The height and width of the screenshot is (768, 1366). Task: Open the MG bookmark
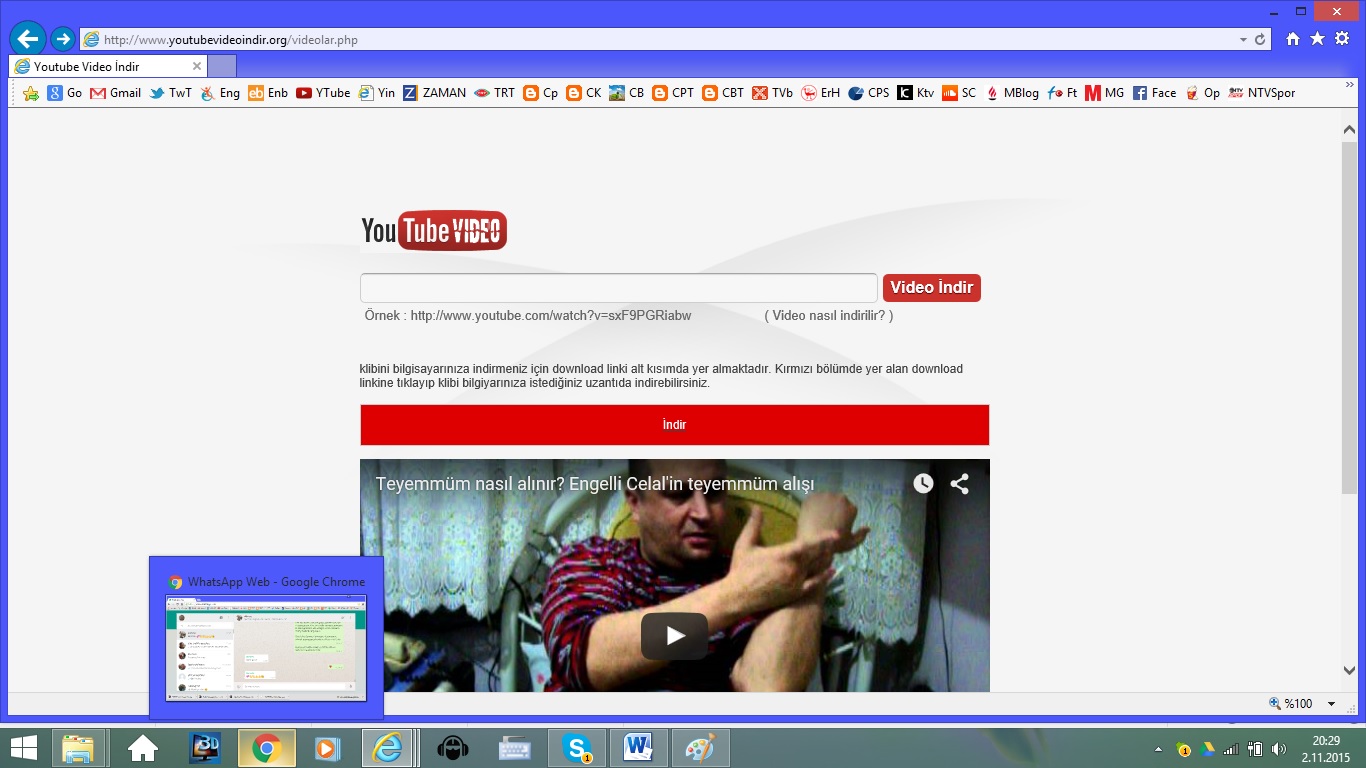[x=1105, y=93]
